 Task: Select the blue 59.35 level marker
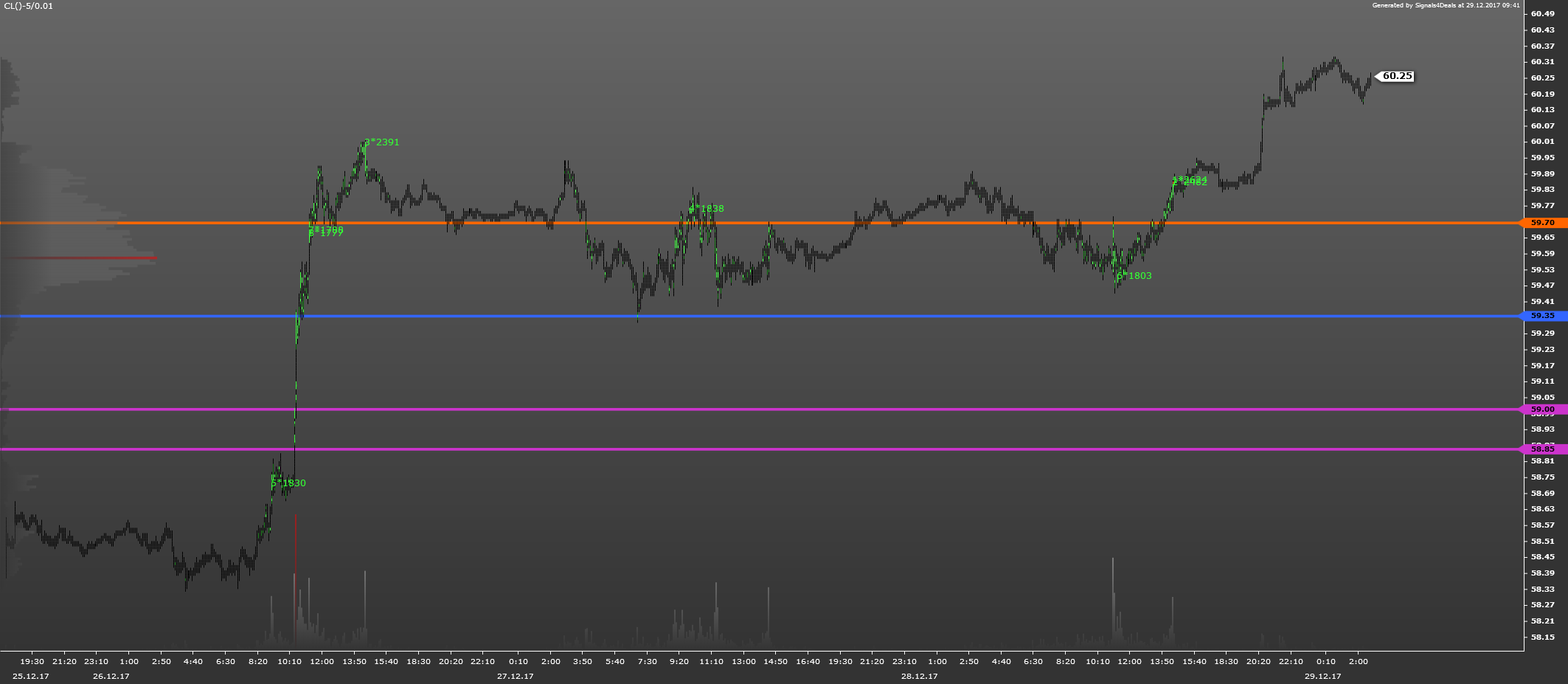coord(1543,316)
